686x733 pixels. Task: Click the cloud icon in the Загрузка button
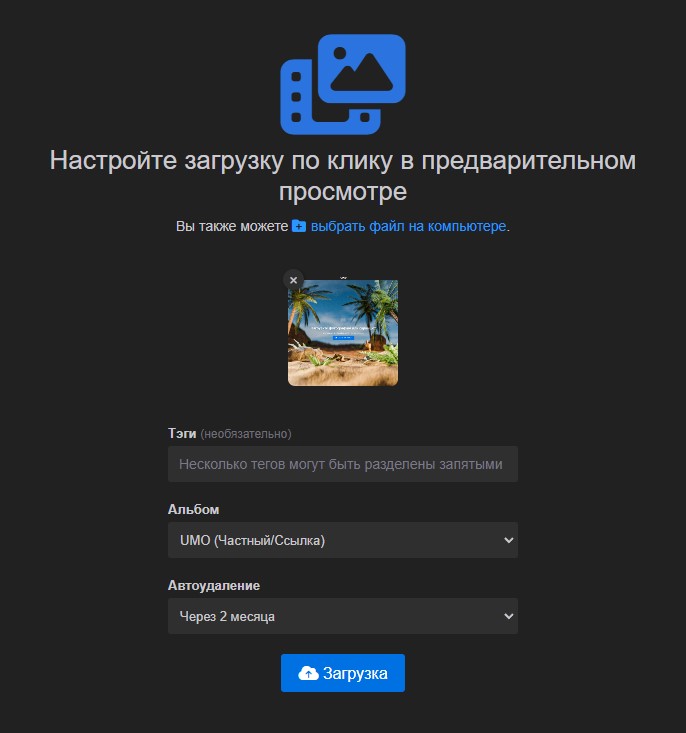308,674
